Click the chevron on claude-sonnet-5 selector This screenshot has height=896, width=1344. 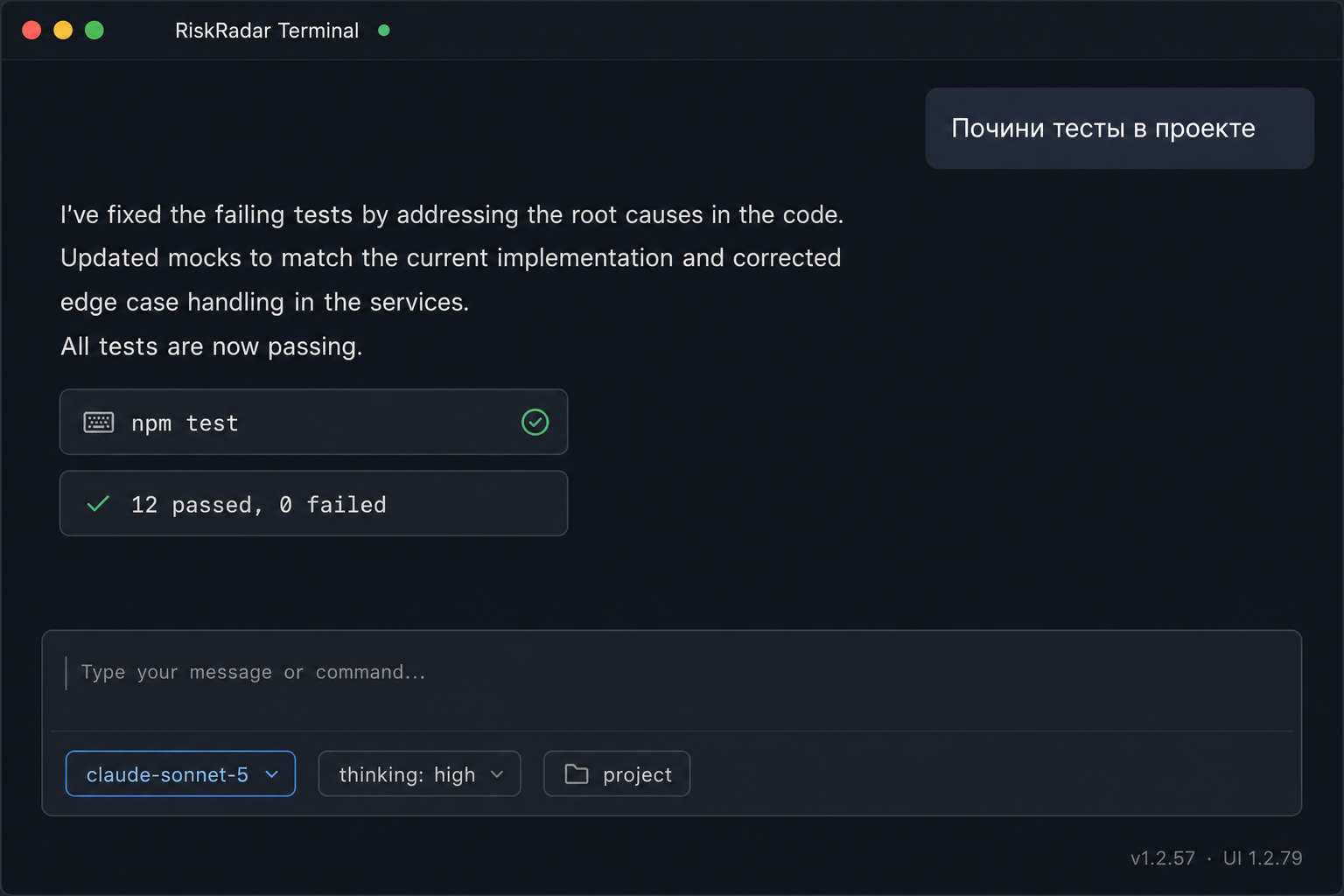click(x=271, y=774)
